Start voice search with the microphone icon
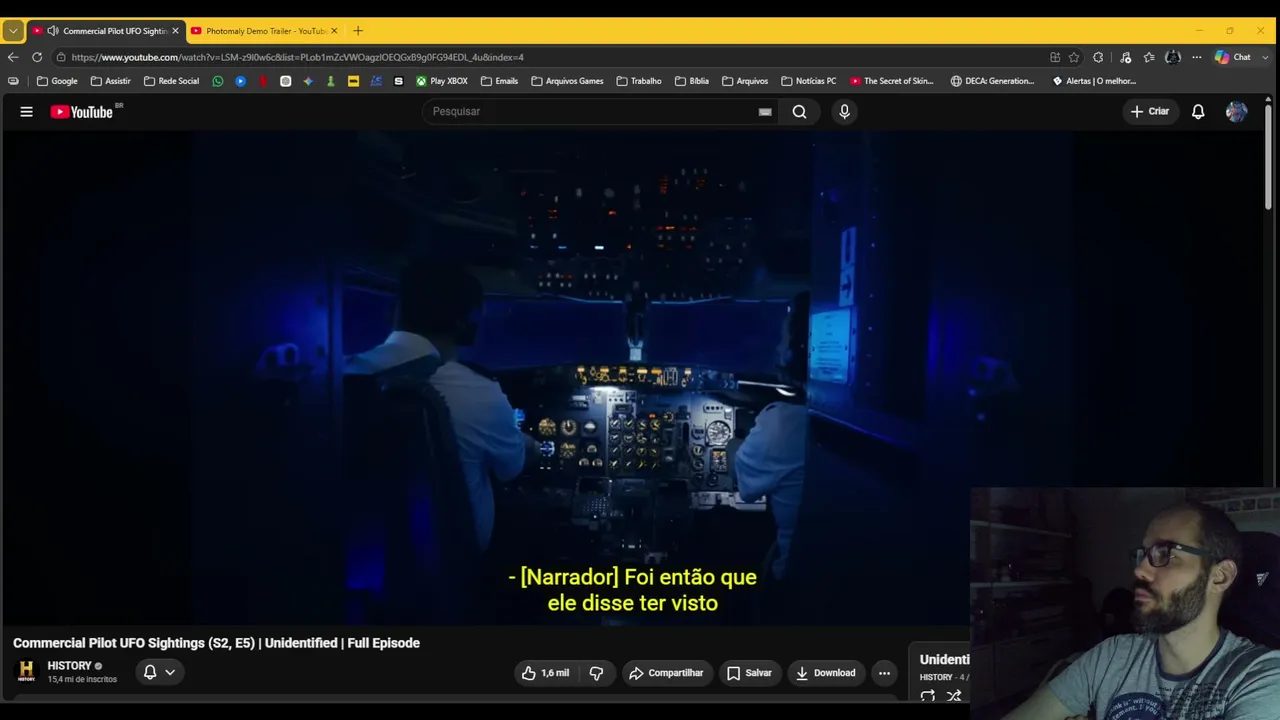This screenshot has width=1280, height=720. pos(844,112)
